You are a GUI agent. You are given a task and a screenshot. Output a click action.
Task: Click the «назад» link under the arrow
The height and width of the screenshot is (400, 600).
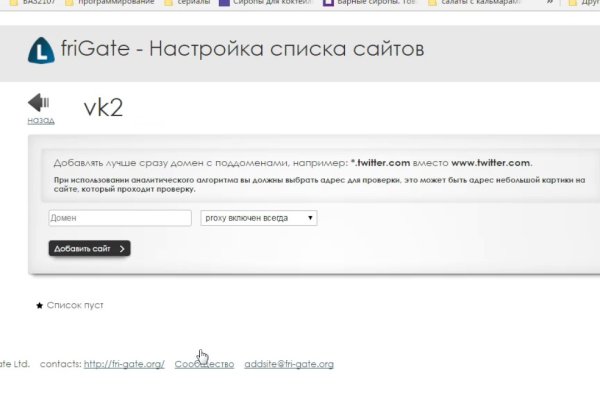41,120
